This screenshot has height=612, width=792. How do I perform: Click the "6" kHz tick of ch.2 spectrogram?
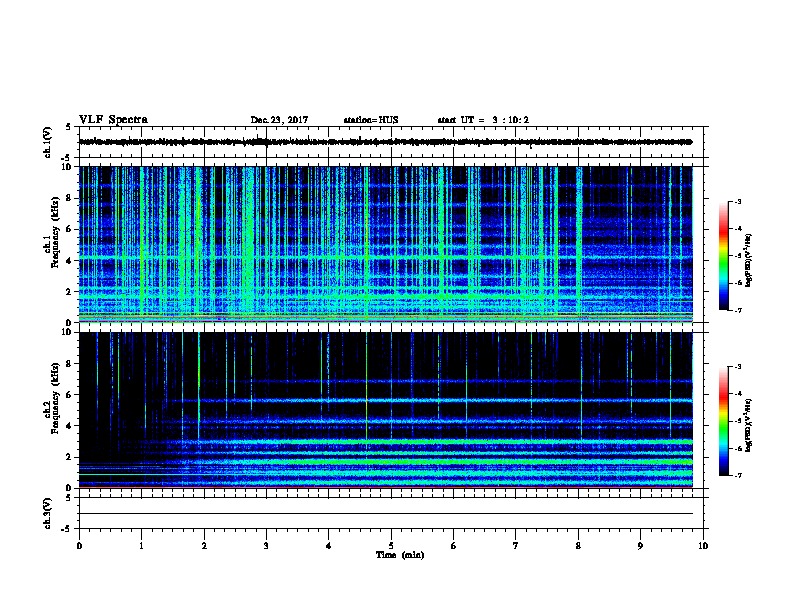[70, 395]
